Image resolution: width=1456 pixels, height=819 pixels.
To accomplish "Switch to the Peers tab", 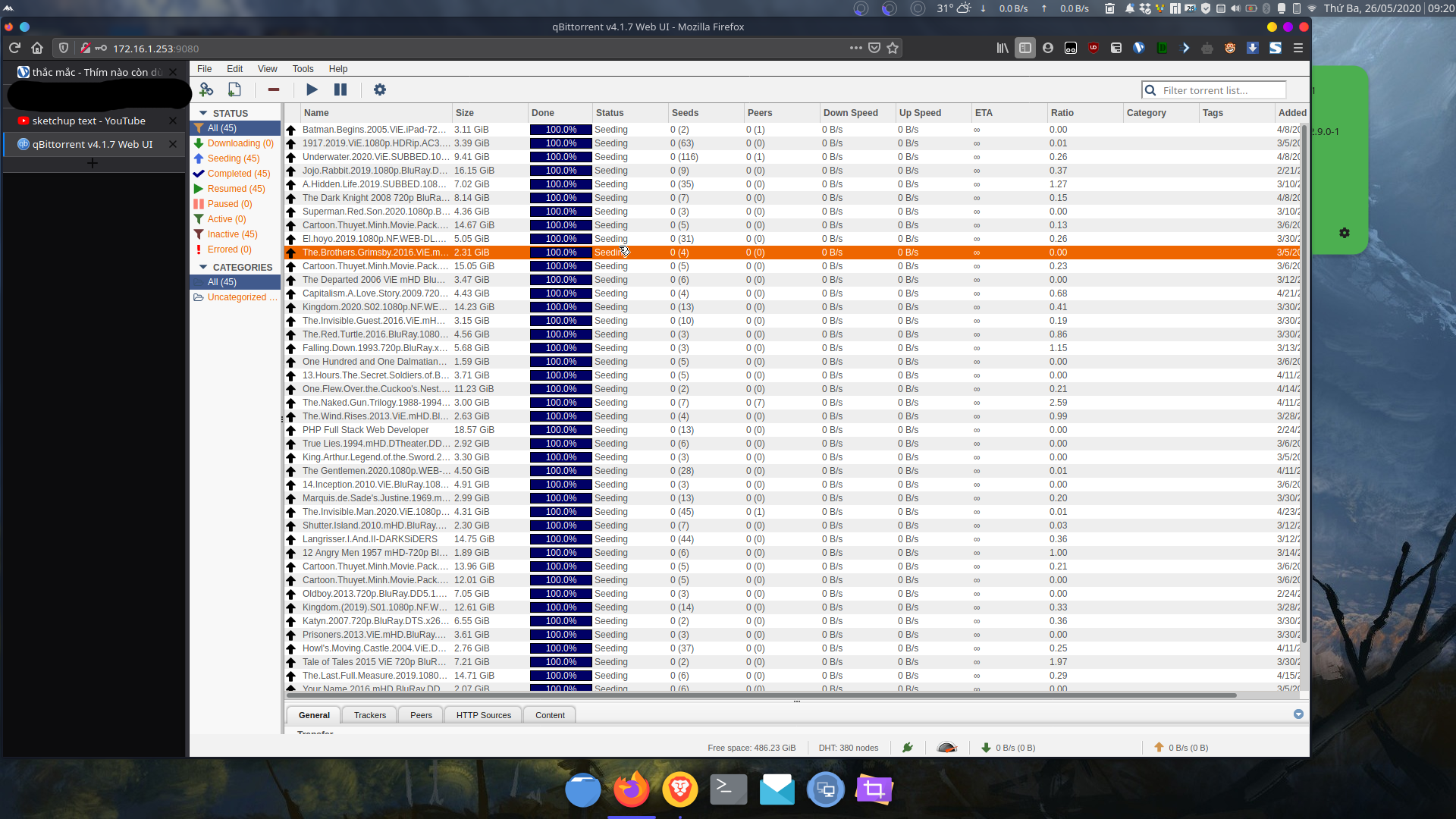I will point(421,714).
